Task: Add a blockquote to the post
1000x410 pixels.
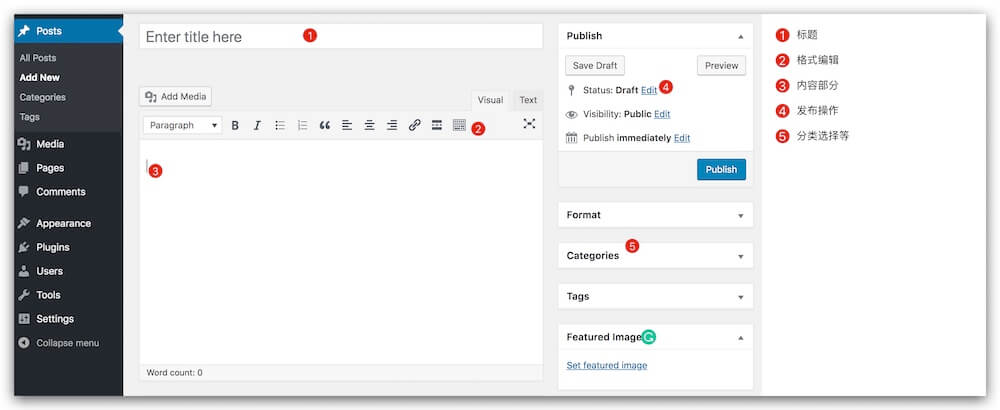Action: pos(324,125)
